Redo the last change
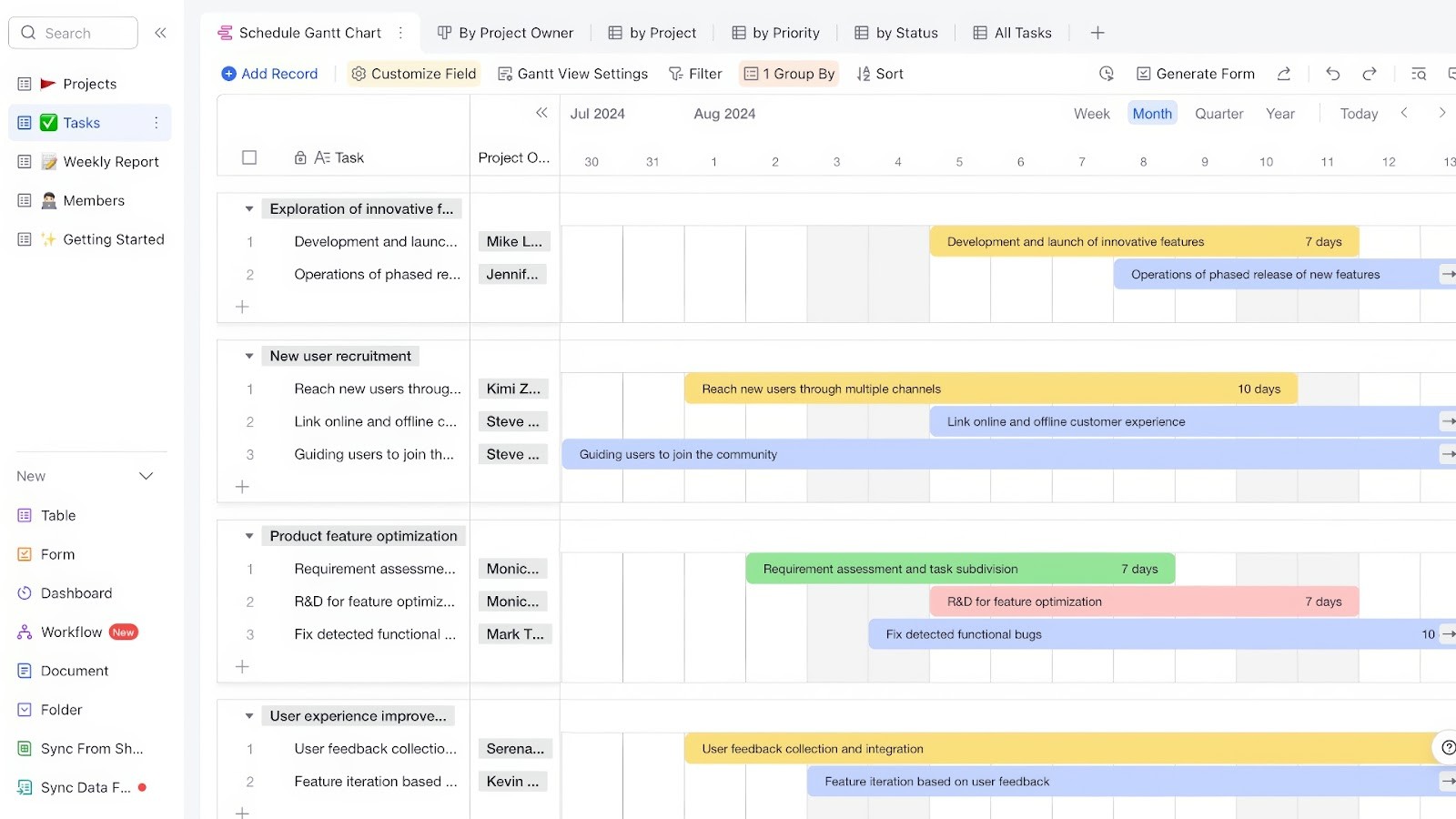Viewport: 1456px width, 819px height. click(x=1369, y=74)
